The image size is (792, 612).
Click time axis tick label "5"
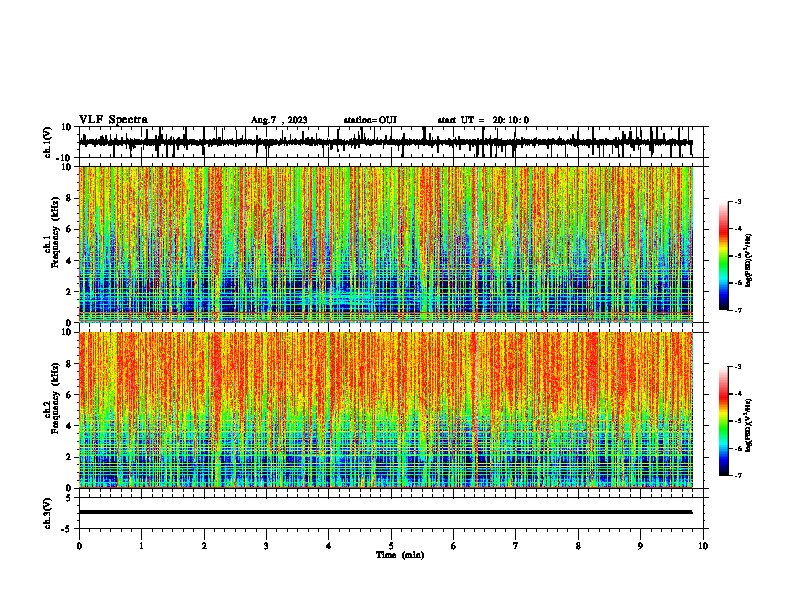click(x=391, y=546)
